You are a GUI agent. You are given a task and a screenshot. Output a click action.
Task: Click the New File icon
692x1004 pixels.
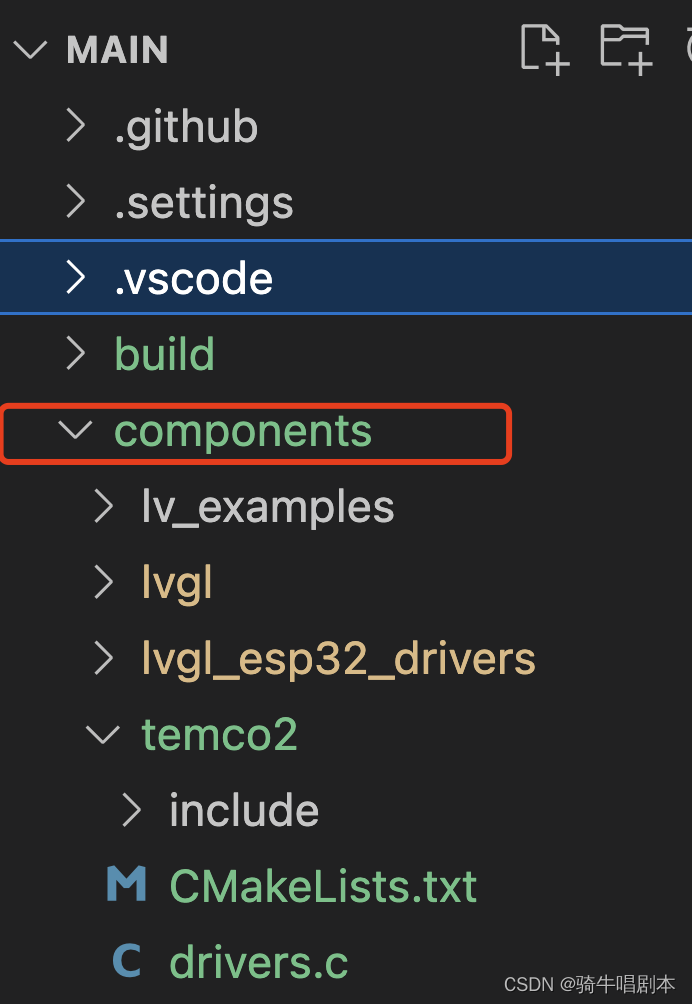[545, 50]
